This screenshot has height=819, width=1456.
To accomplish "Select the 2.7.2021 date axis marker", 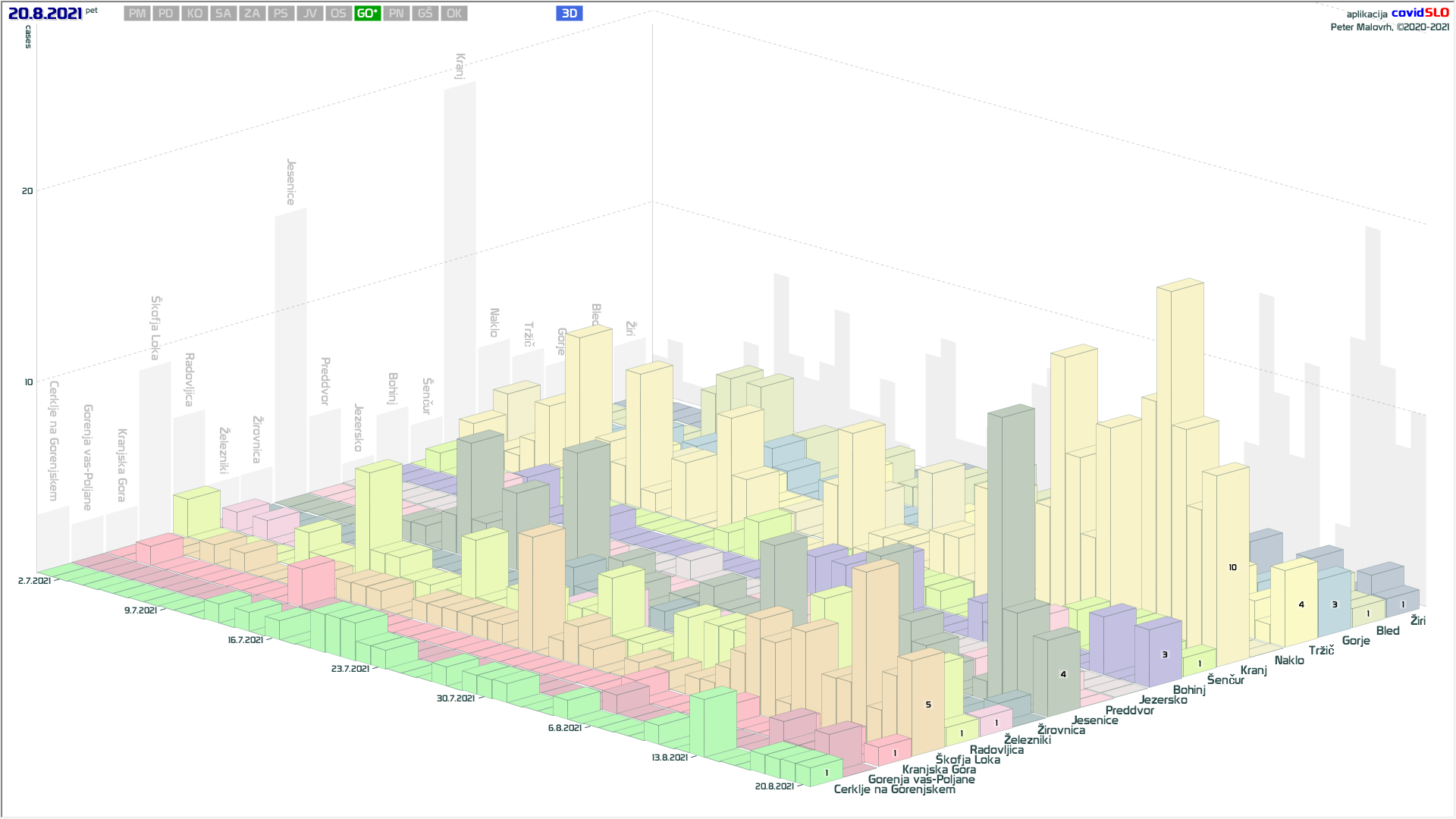I will point(34,581).
